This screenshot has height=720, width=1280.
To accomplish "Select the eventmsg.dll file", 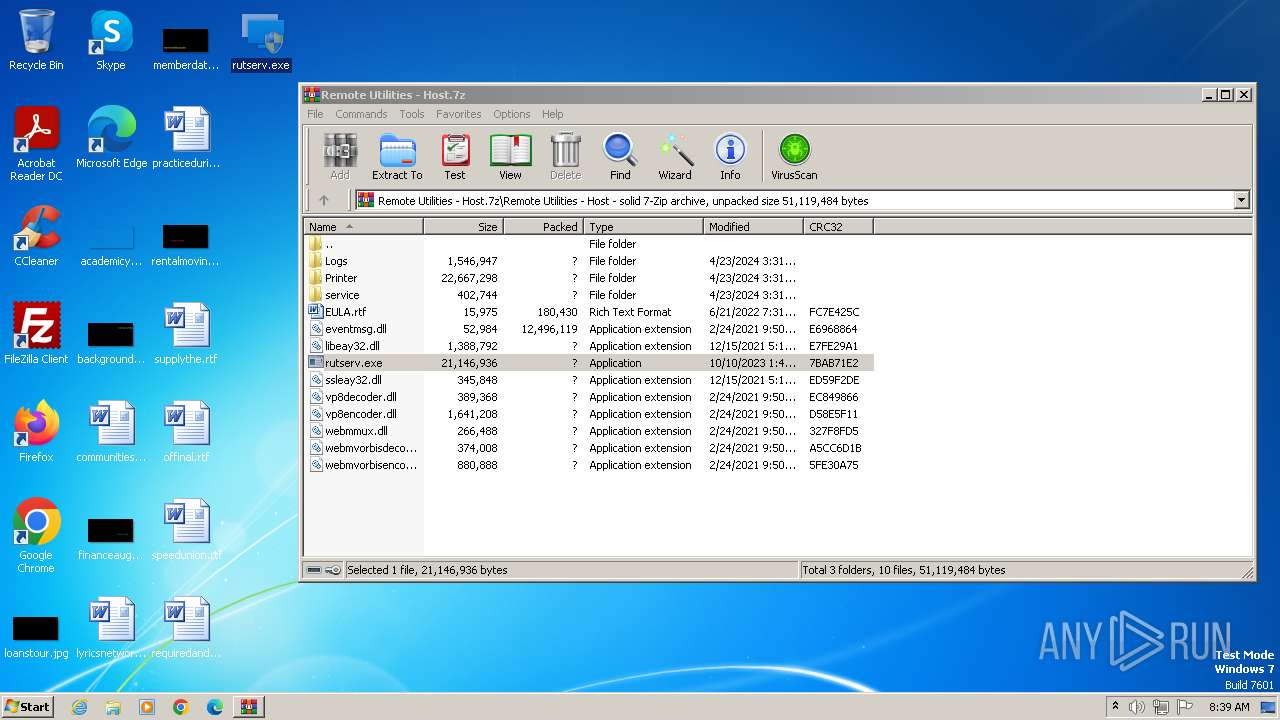I will click(x=589, y=329).
